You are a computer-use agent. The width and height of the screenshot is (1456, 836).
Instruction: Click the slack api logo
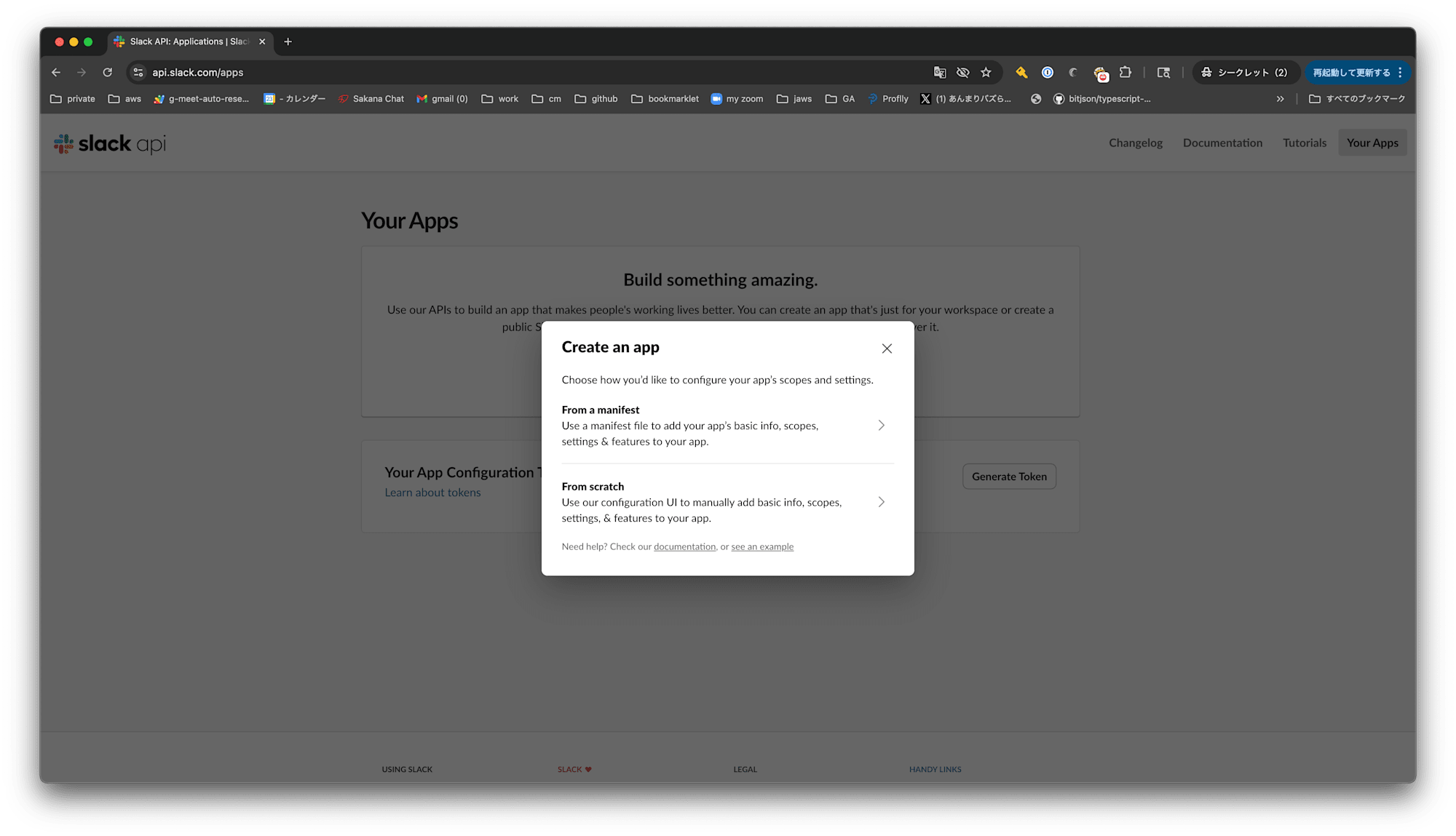pos(110,144)
